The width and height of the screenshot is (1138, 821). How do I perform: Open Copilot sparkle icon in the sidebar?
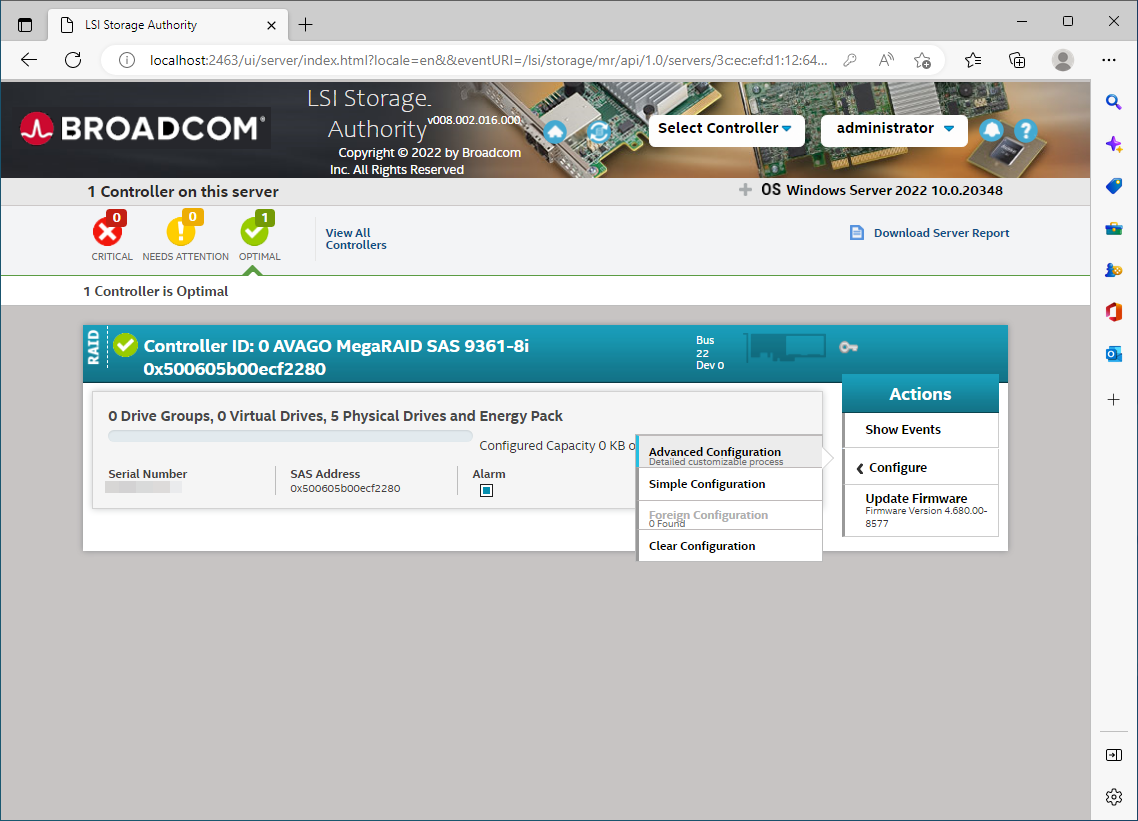pos(1113,144)
